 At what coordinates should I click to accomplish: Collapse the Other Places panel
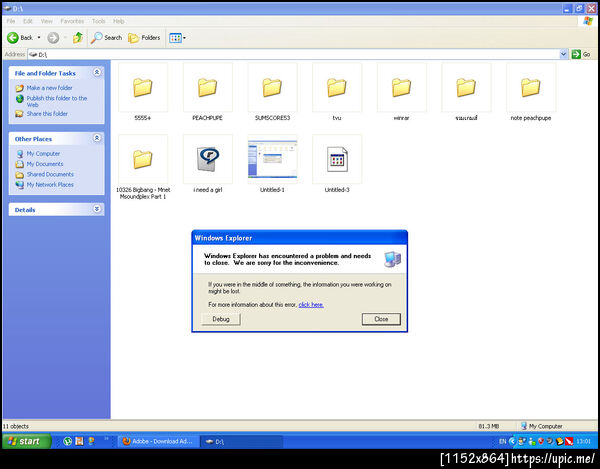pos(97,138)
